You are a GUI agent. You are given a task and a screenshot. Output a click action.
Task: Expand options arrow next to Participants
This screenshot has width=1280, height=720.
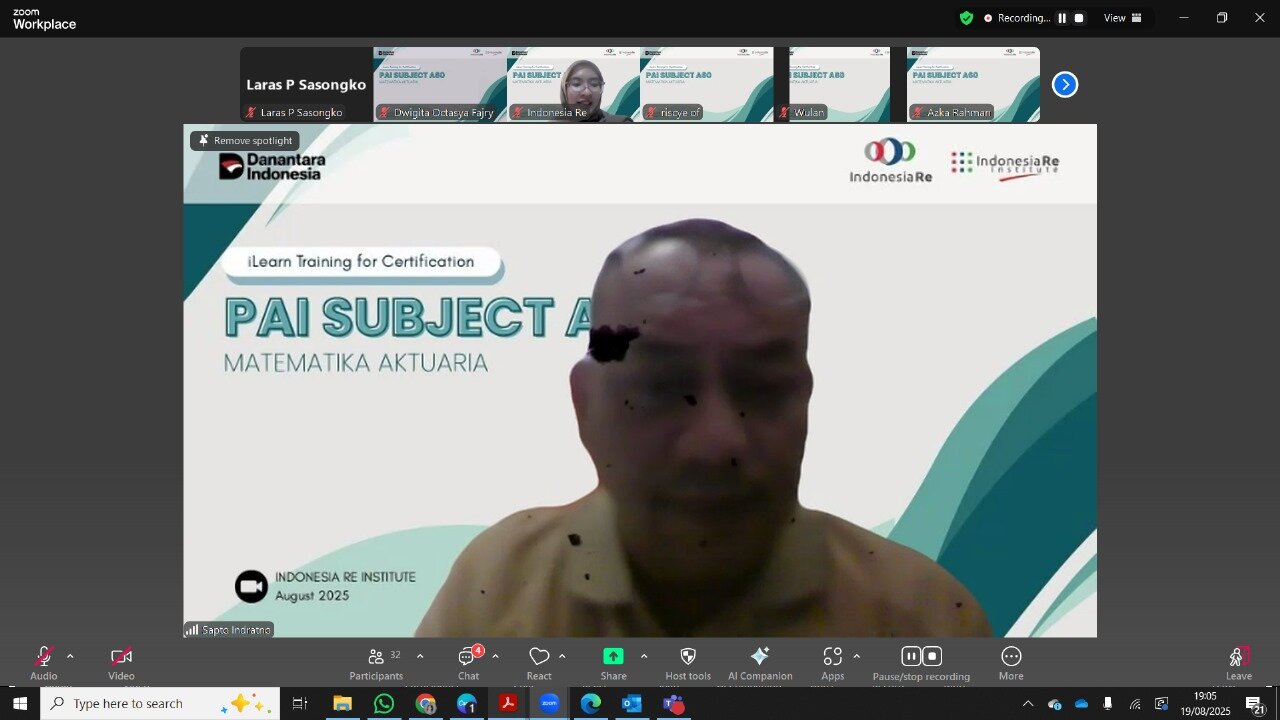coord(420,656)
